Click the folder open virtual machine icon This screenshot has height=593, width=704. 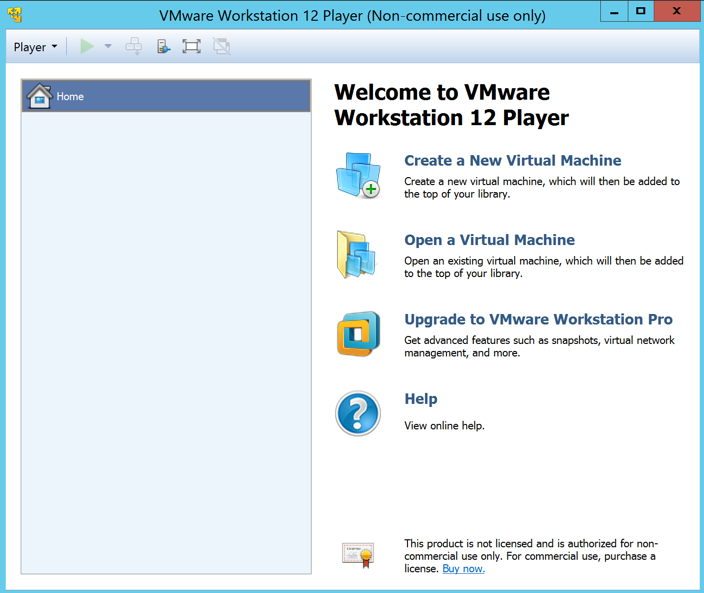coord(357,255)
